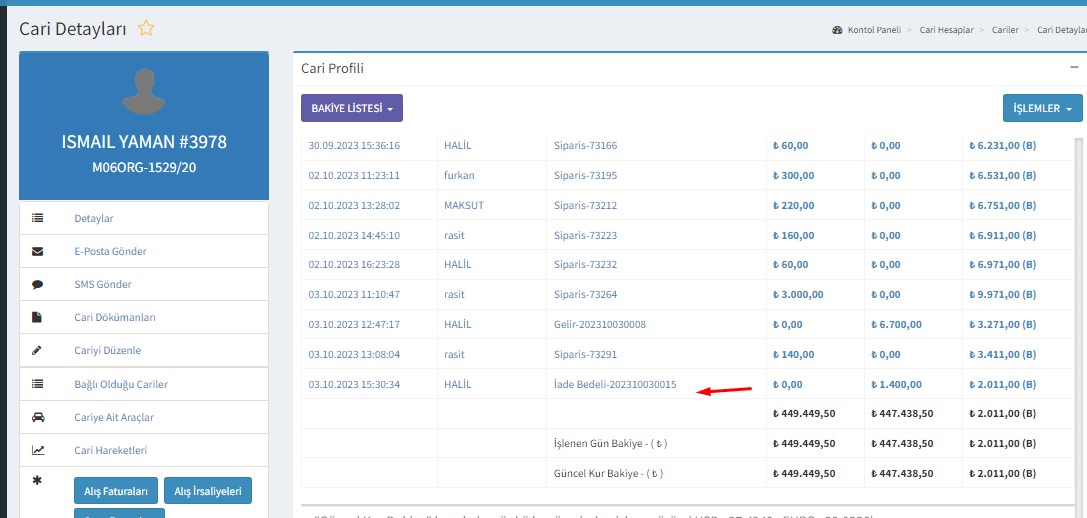The width and height of the screenshot is (1087, 518).
Task: Click the speech bubble icon for SMS Gönder
Action: [x=38, y=284]
